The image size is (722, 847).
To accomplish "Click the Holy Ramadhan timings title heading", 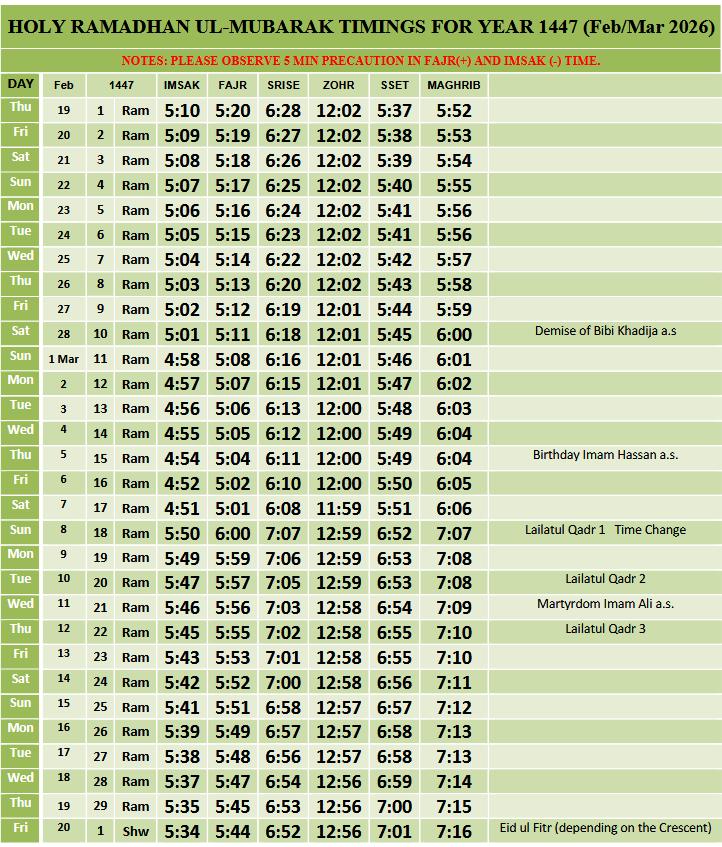I will tap(361, 26).
